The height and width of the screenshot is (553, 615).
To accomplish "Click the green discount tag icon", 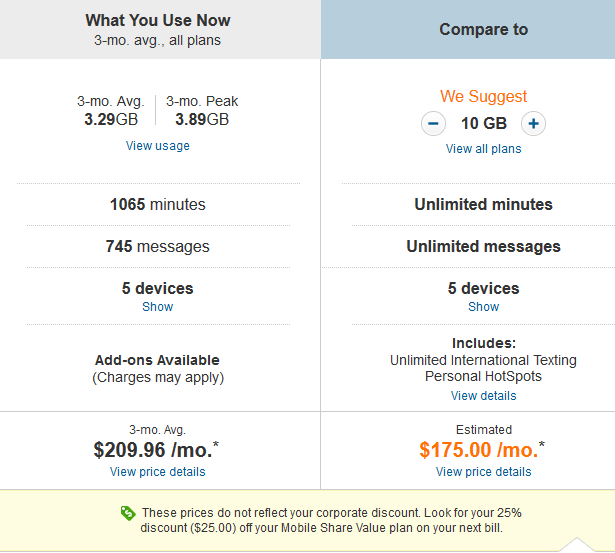I will point(128,513).
